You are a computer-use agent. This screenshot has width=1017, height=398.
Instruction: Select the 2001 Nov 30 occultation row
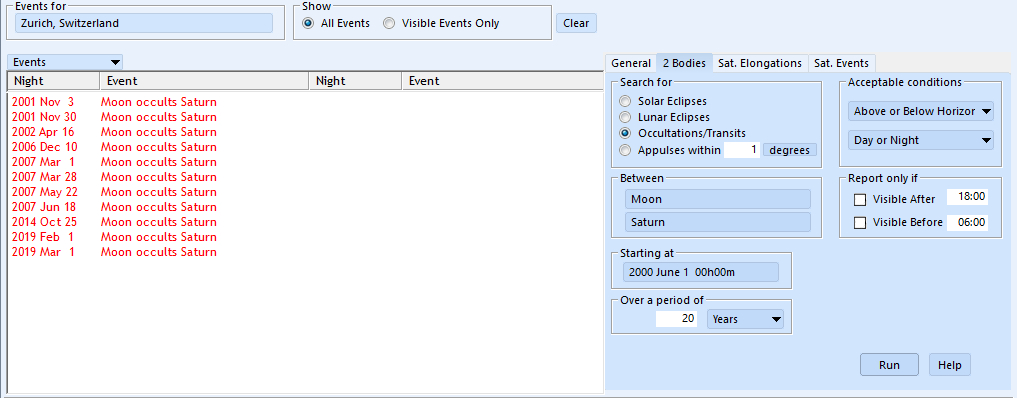[114, 117]
